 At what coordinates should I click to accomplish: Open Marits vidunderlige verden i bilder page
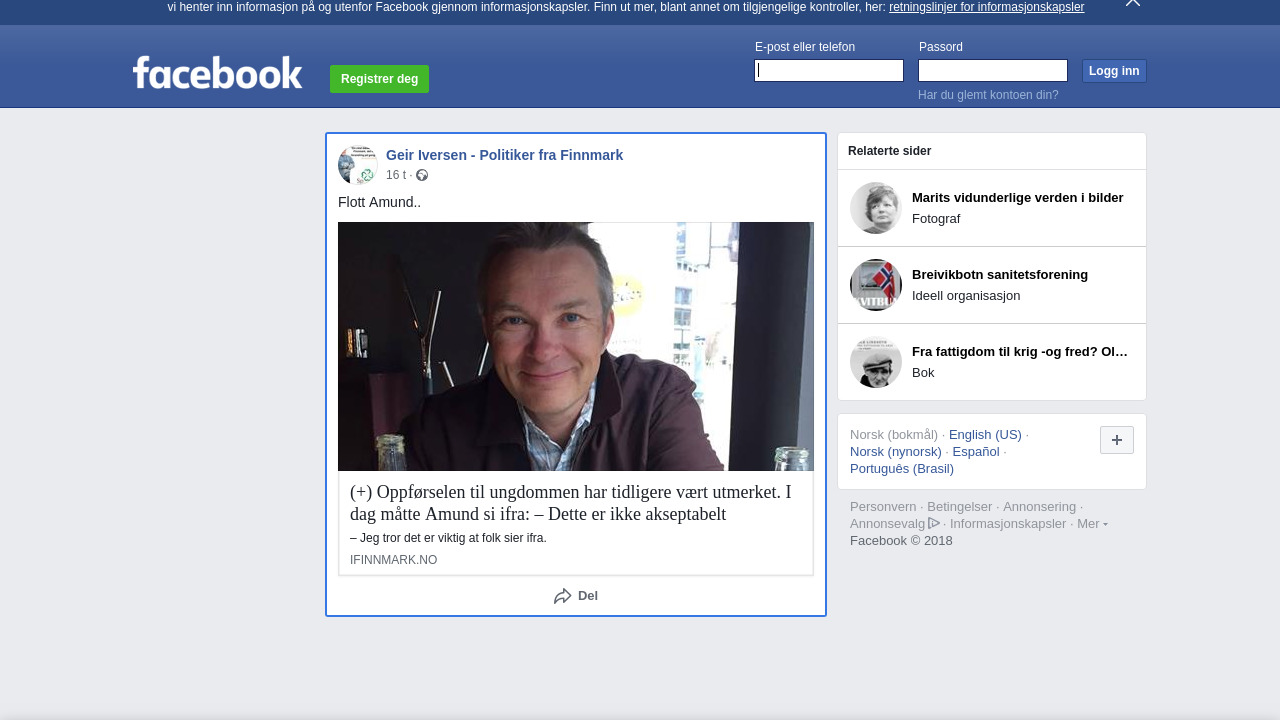pos(1017,198)
